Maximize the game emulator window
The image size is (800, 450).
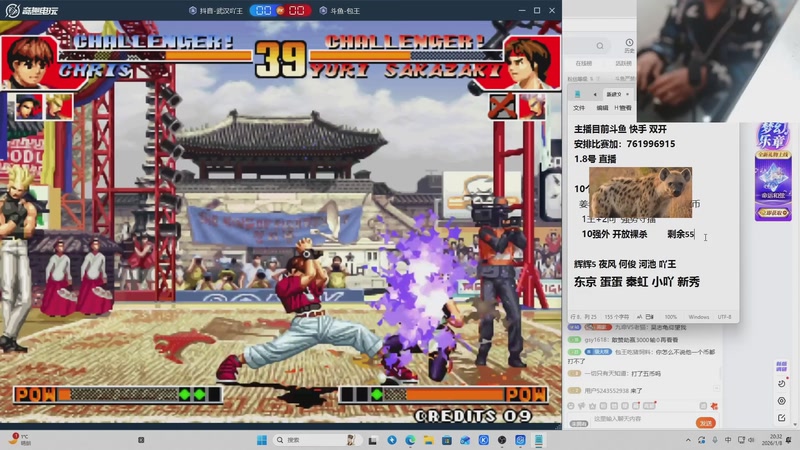point(537,10)
